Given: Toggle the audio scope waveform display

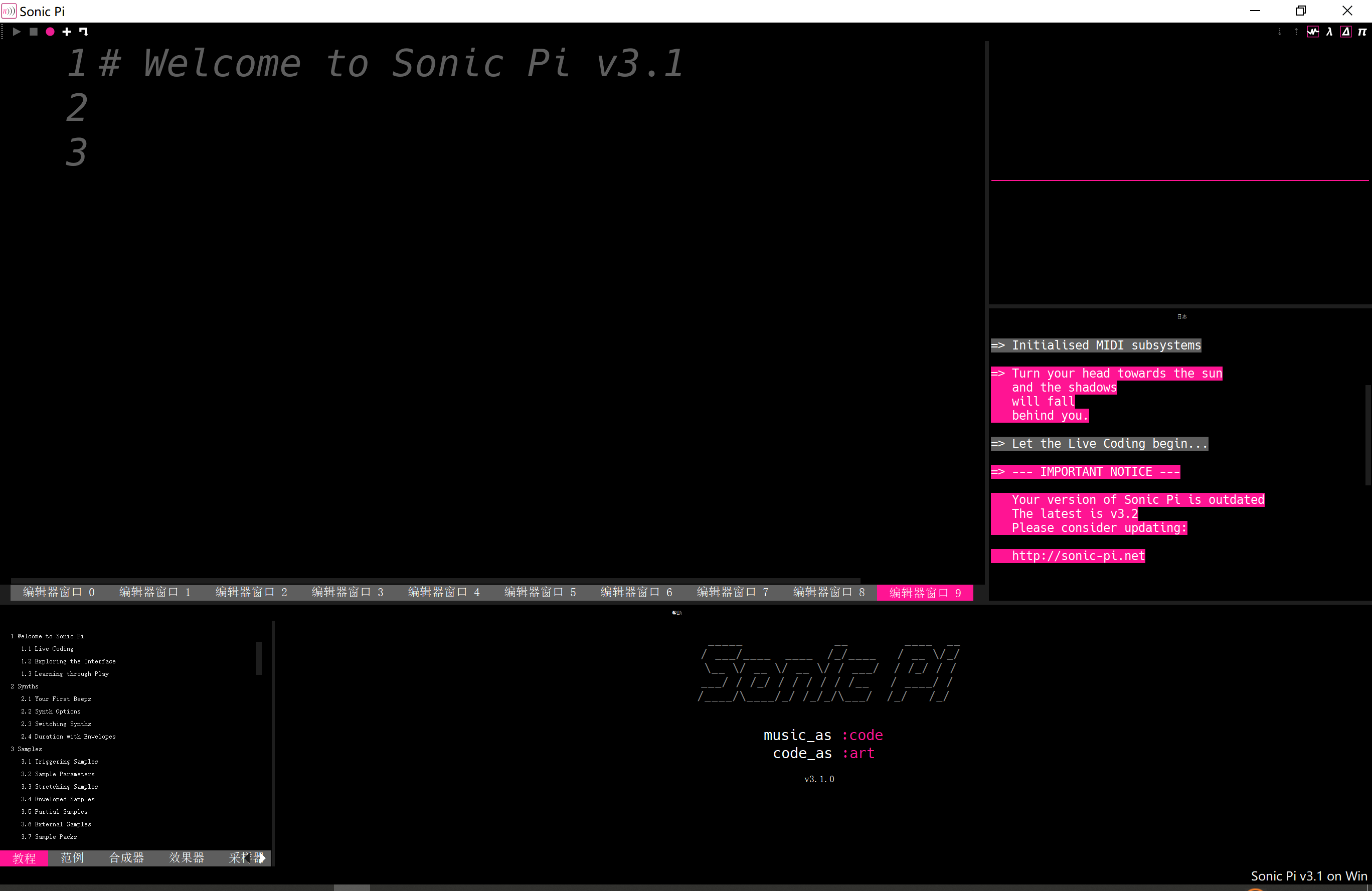Looking at the screenshot, I should click(x=1313, y=32).
